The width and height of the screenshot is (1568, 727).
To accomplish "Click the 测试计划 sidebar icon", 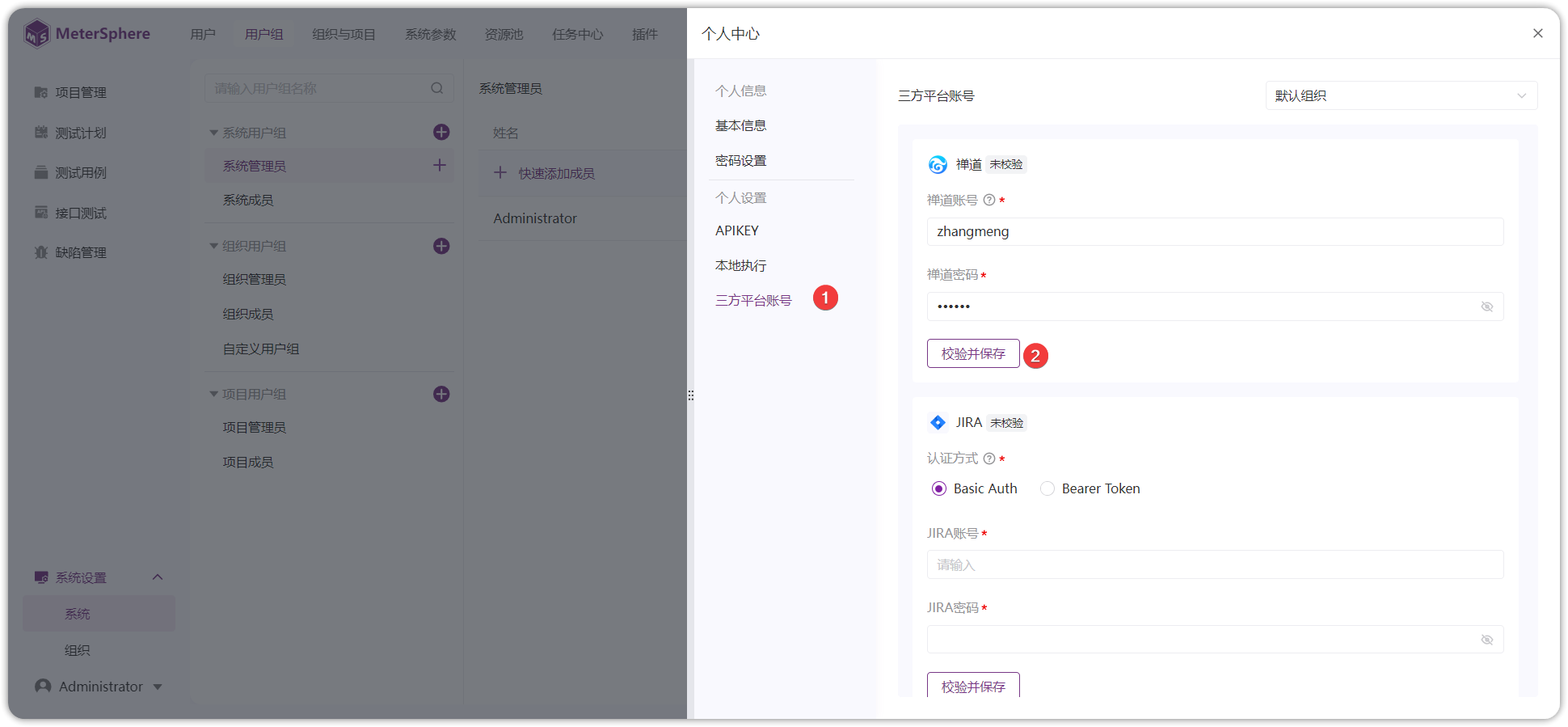I will click(41, 132).
